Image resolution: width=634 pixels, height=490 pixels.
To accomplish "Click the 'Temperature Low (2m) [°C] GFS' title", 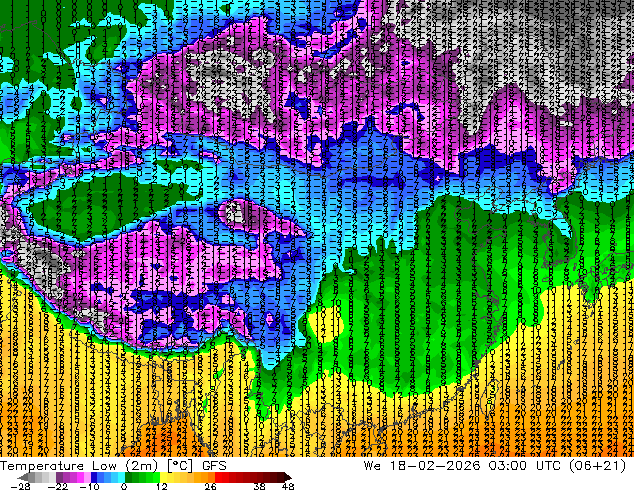I will point(114,465).
